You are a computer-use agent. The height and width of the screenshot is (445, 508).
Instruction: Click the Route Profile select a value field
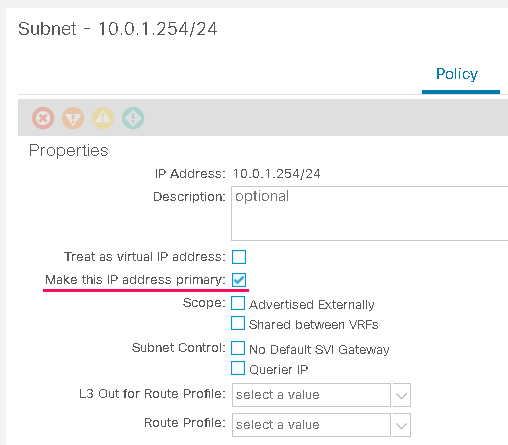point(311,425)
